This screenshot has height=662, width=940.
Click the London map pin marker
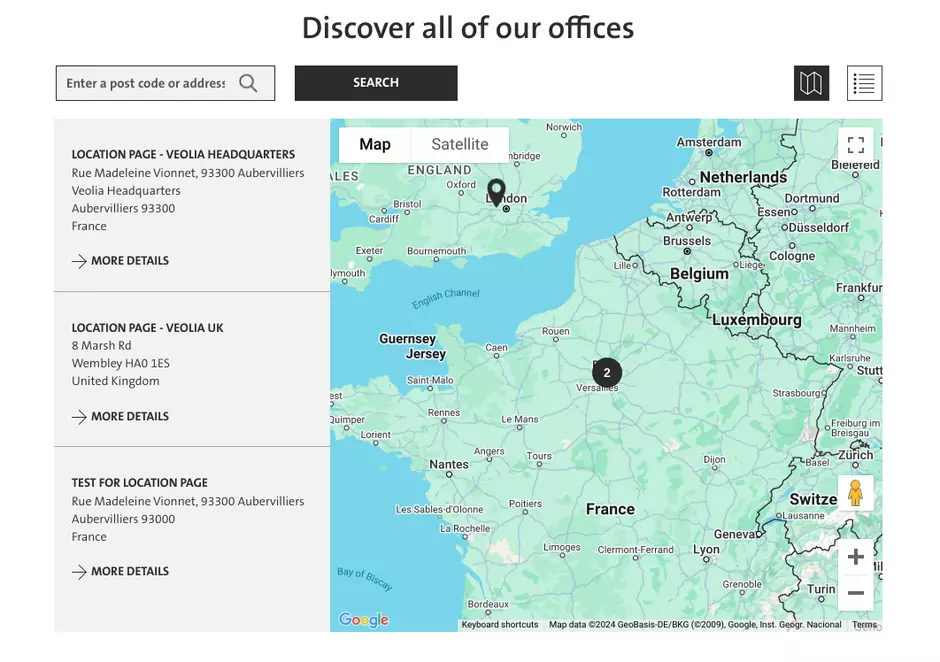[x=496, y=191]
